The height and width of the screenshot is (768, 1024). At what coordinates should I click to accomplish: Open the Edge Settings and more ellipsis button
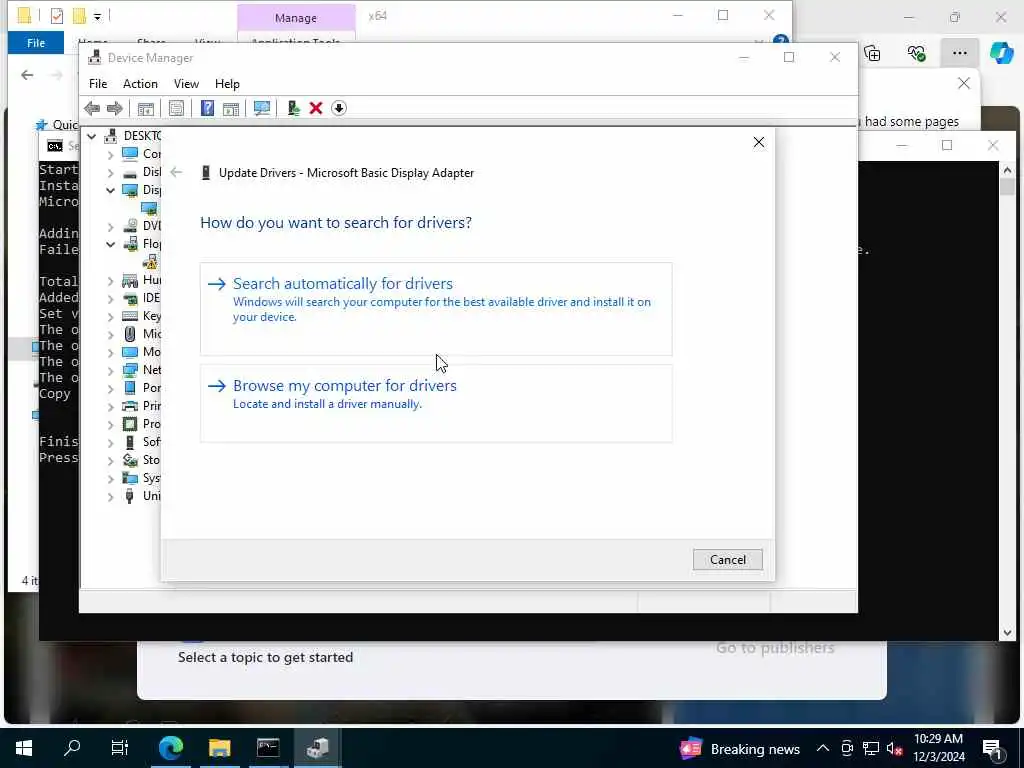pos(959,53)
